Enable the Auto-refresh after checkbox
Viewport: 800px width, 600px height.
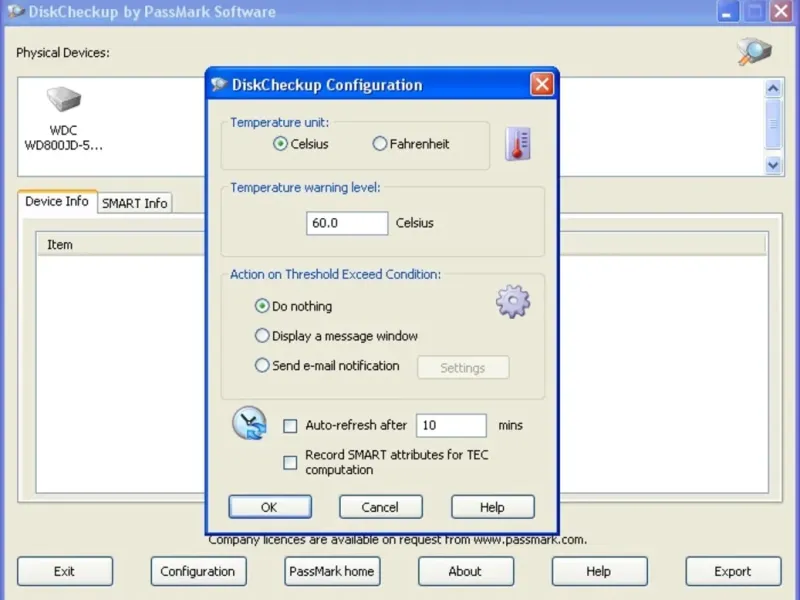pyautogui.click(x=290, y=426)
